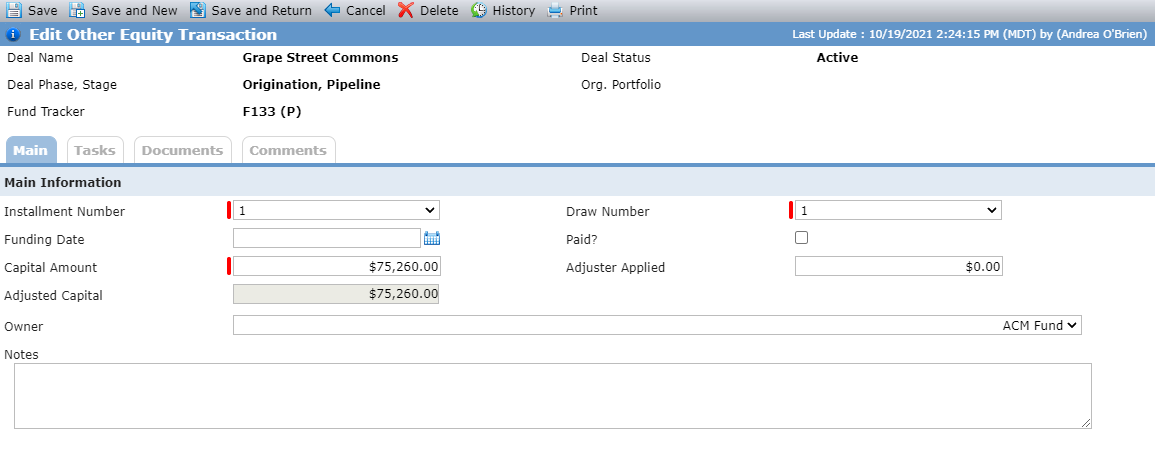
Task: Click the Notes resize grip corner
Action: [1086, 423]
